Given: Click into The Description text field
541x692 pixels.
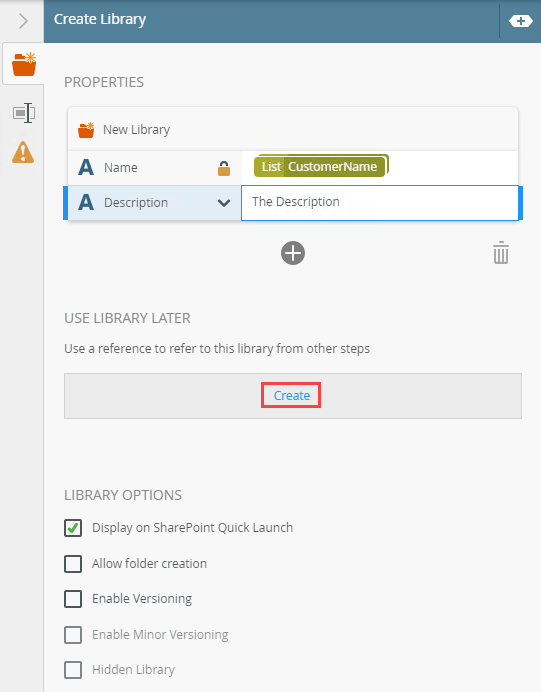Looking at the screenshot, I should [379, 203].
